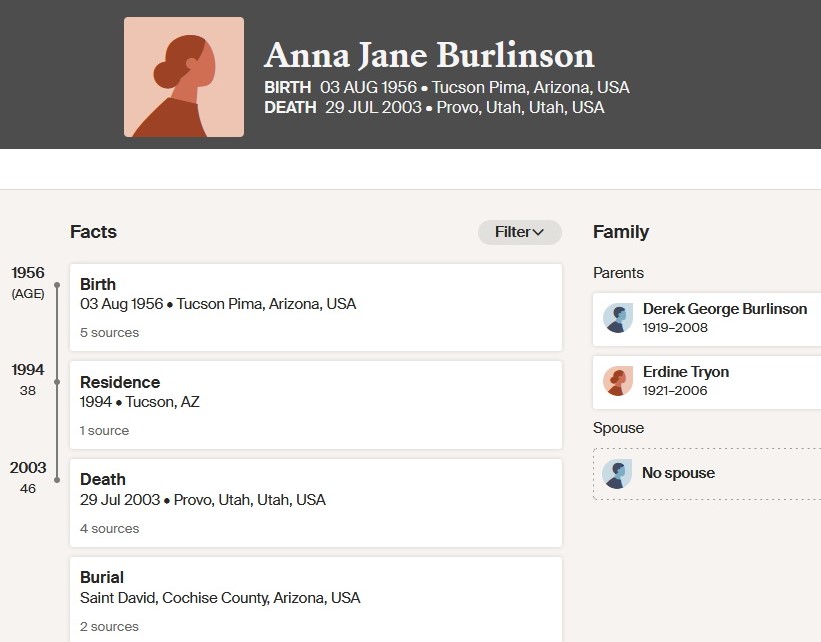View the 1 source for Residence

105,430
